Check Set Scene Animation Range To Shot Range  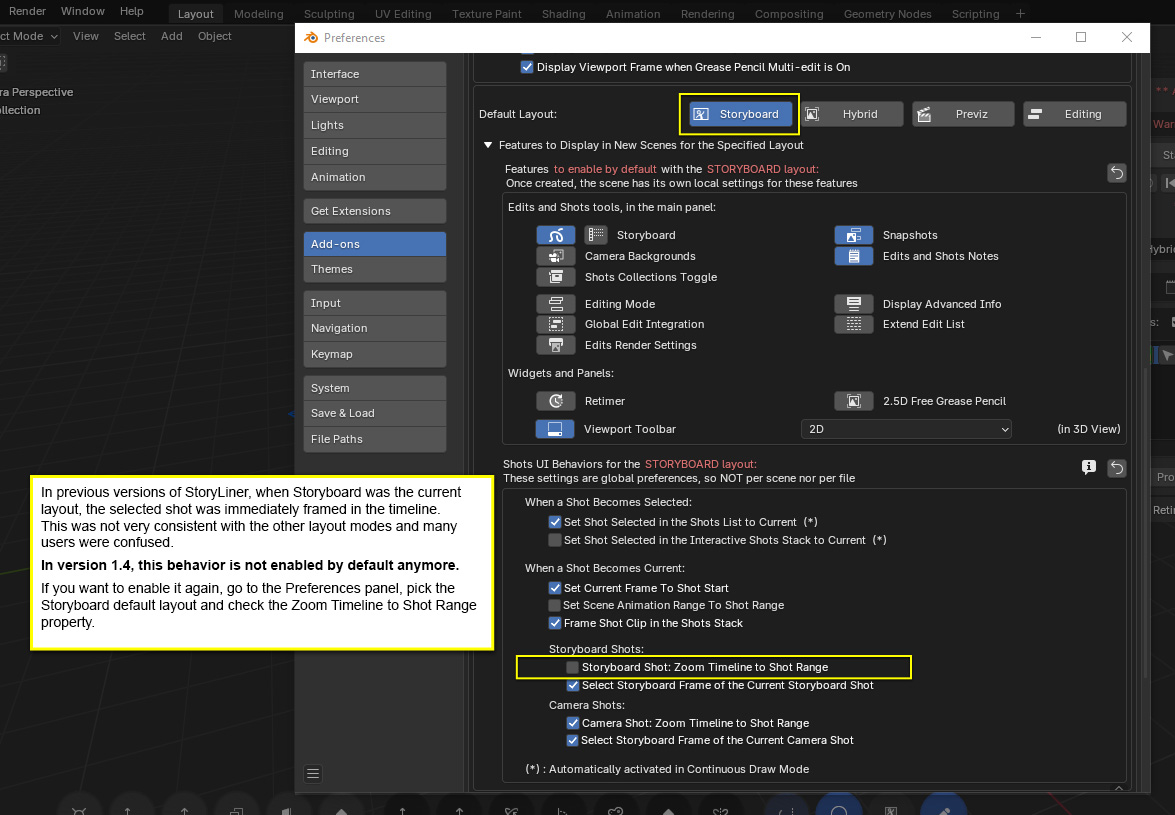click(x=555, y=605)
